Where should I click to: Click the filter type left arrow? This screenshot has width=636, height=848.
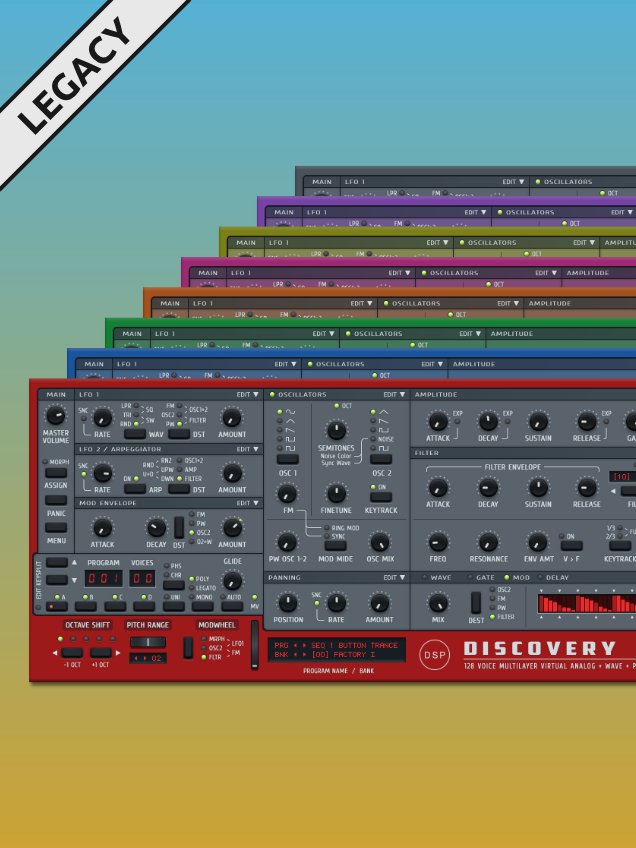[x=613, y=491]
